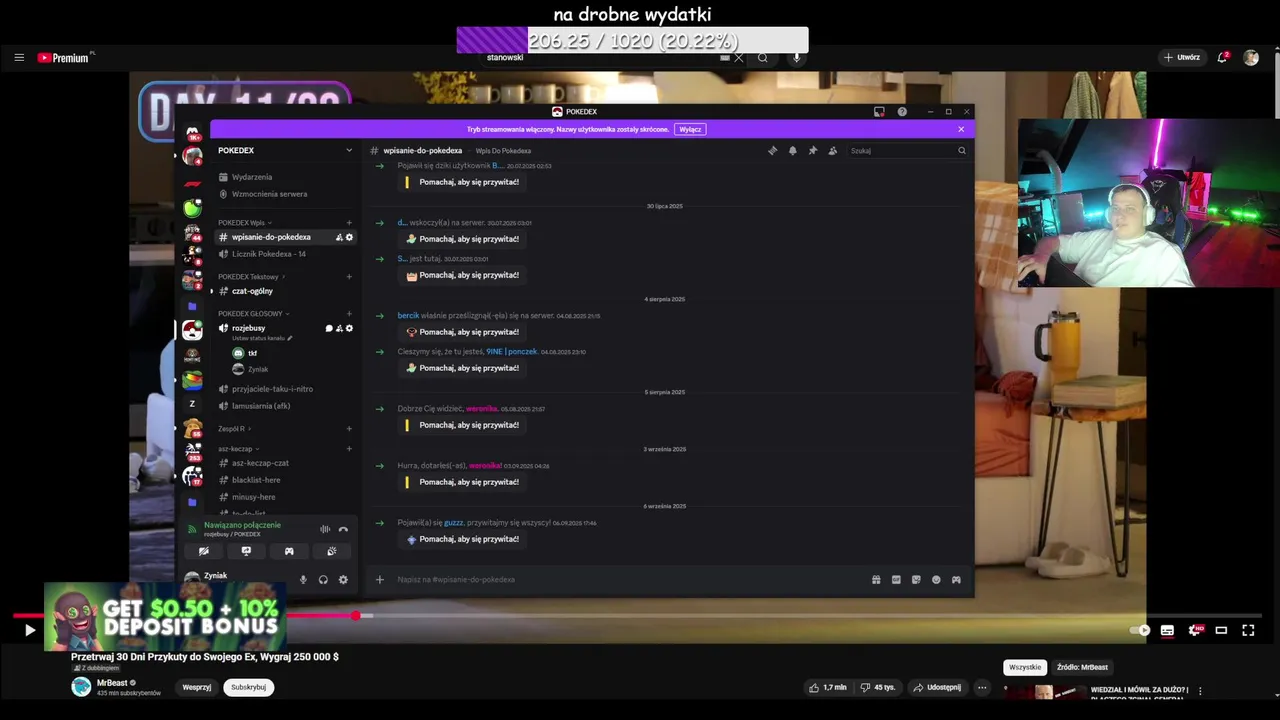The width and height of the screenshot is (1280, 720).
Task: Share your screen in voice panel
Action: pyautogui.click(x=246, y=551)
